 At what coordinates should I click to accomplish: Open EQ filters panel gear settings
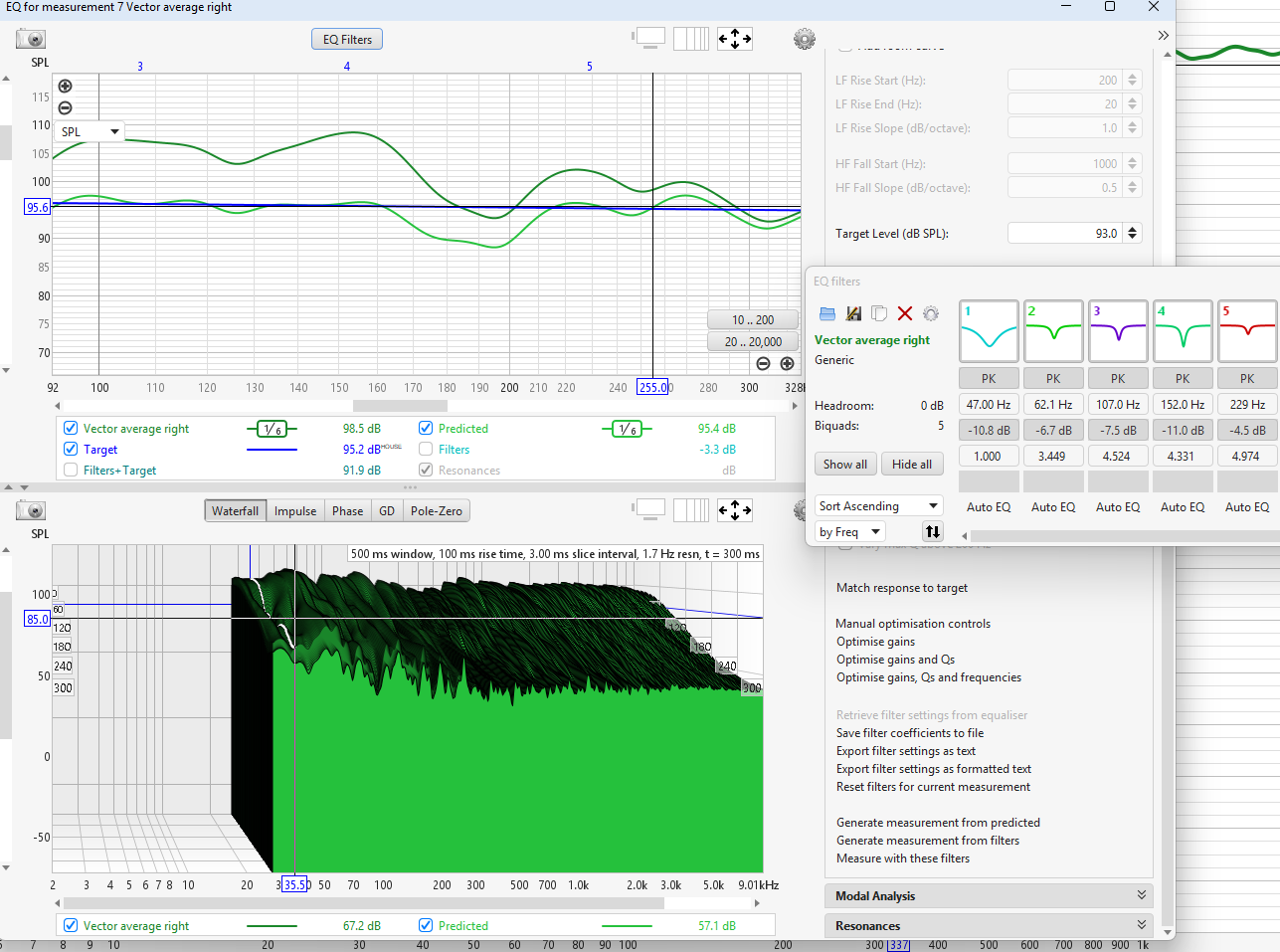point(931,313)
